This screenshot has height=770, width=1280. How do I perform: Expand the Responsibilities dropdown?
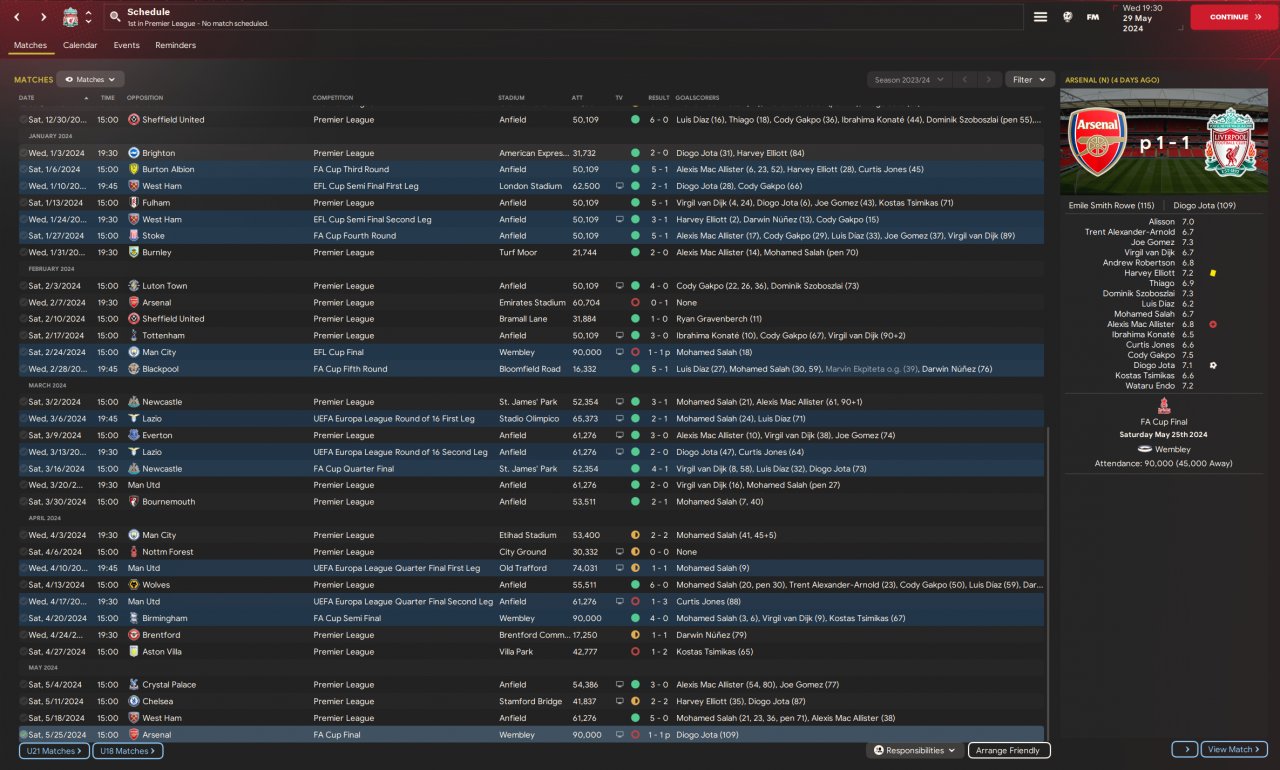click(914, 750)
